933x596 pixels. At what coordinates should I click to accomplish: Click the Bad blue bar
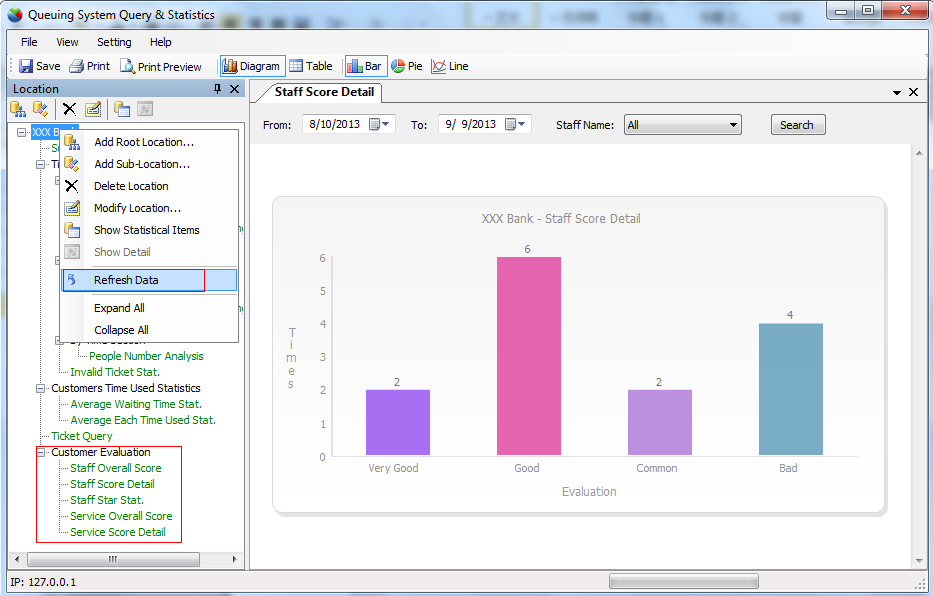tap(791, 389)
